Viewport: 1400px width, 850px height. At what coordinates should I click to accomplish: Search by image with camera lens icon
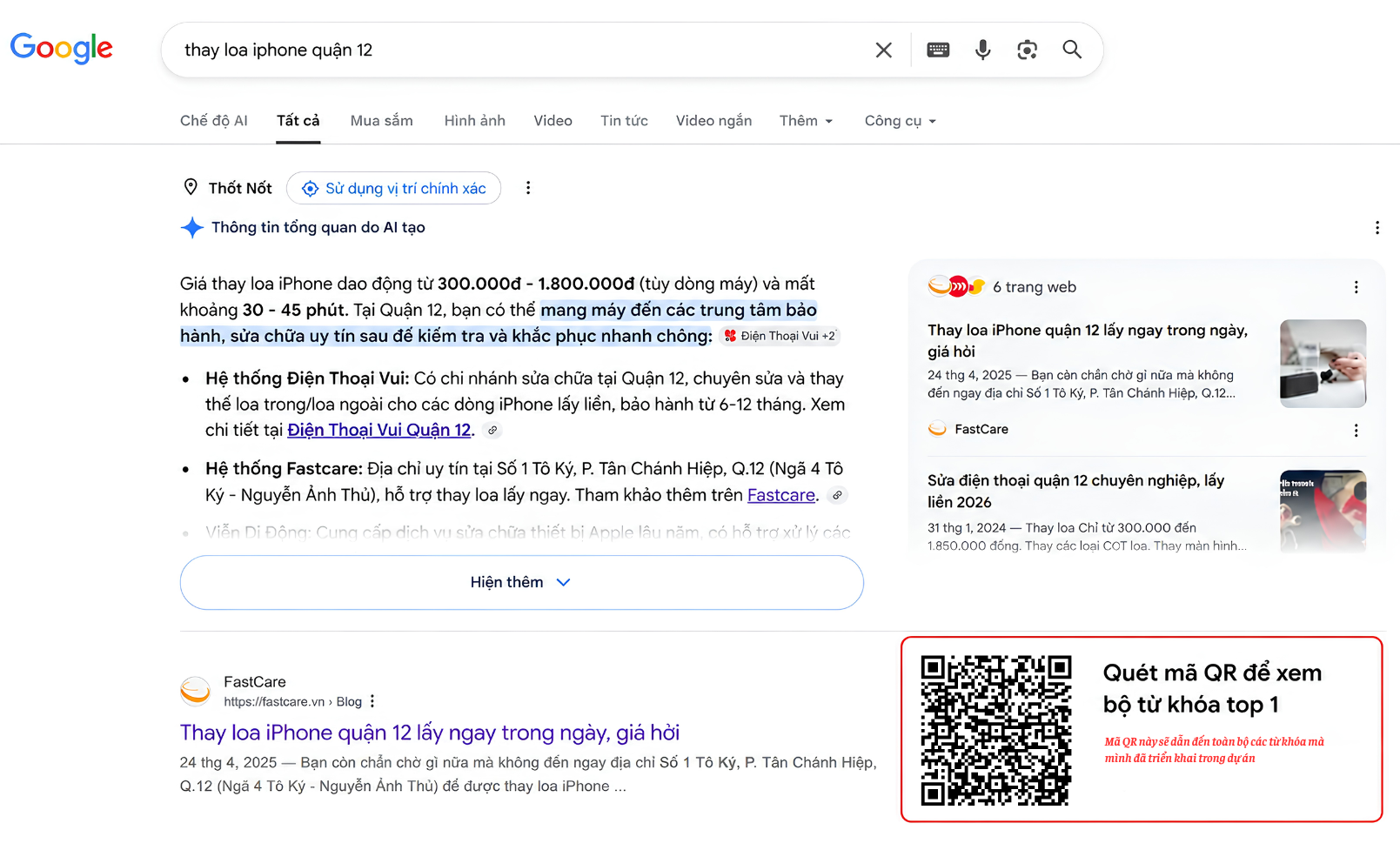(x=1027, y=50)
